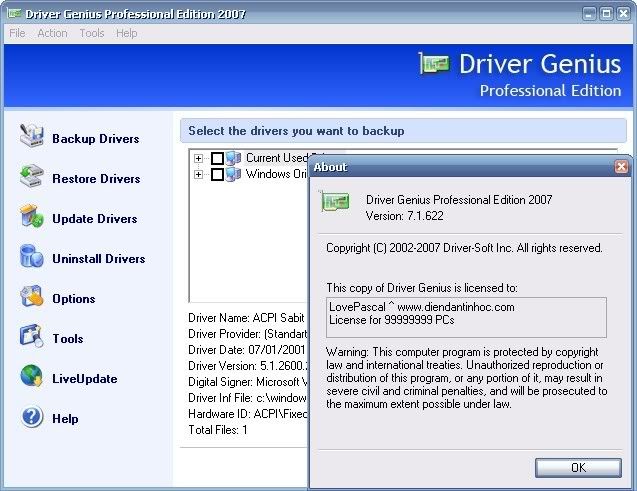
Task: Click the LiveUpdate globe icon
Action: point(31,376)
